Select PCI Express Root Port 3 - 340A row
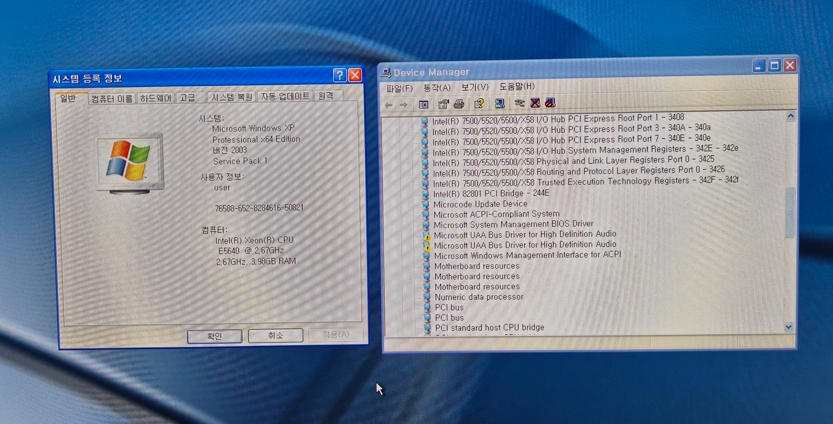Viewport: 833px width, 424px height. [571, 129]
